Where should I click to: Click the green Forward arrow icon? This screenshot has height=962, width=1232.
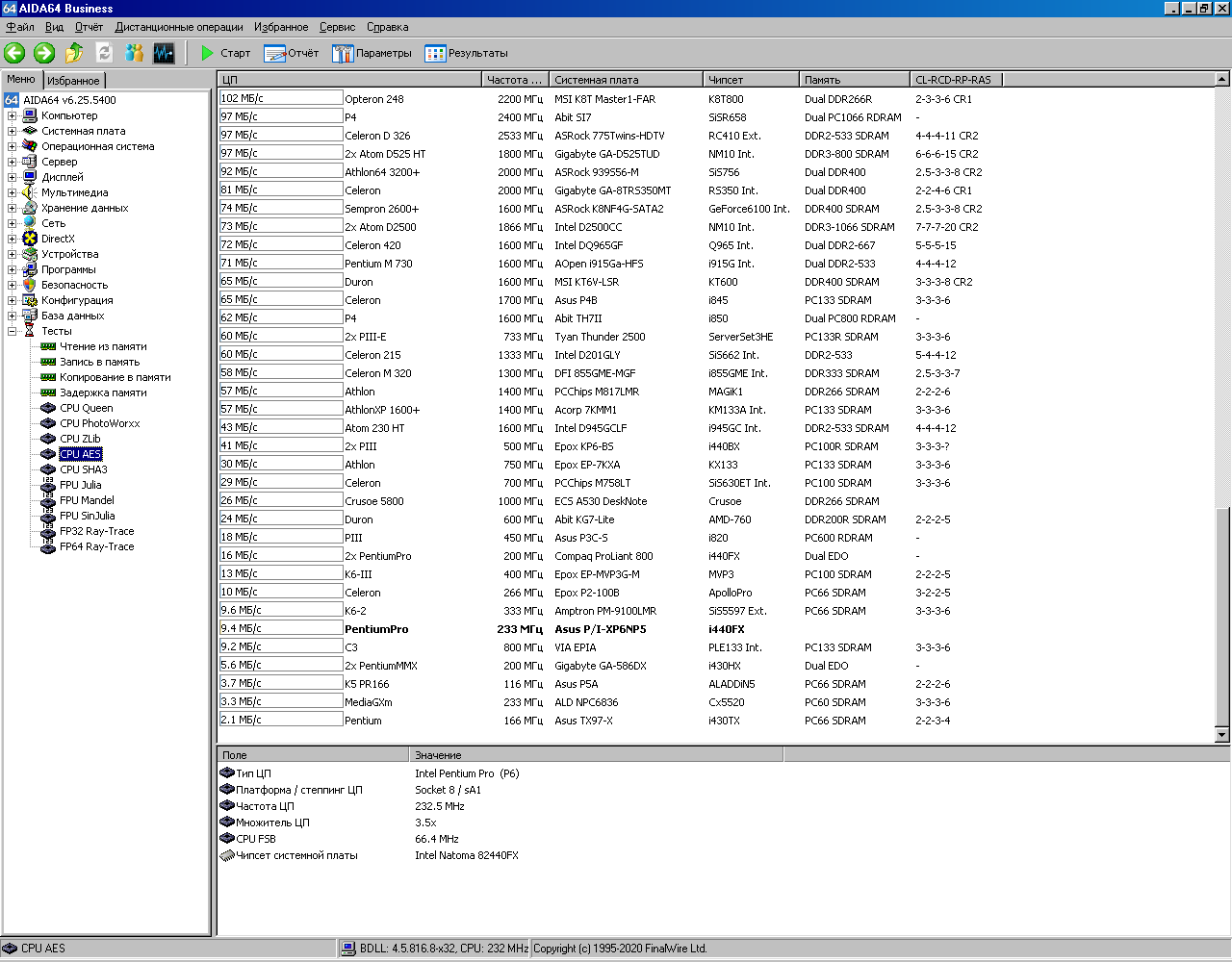click(44, 53)
